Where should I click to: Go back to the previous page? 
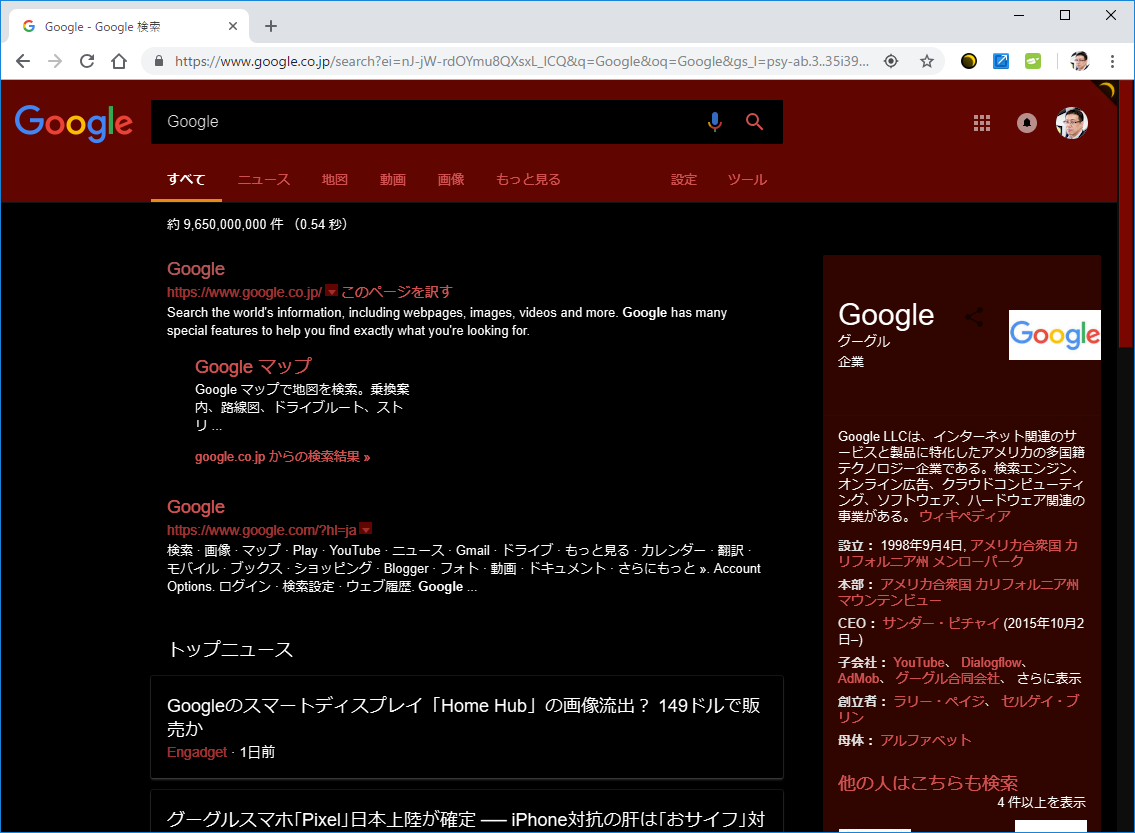click(23, 62)
